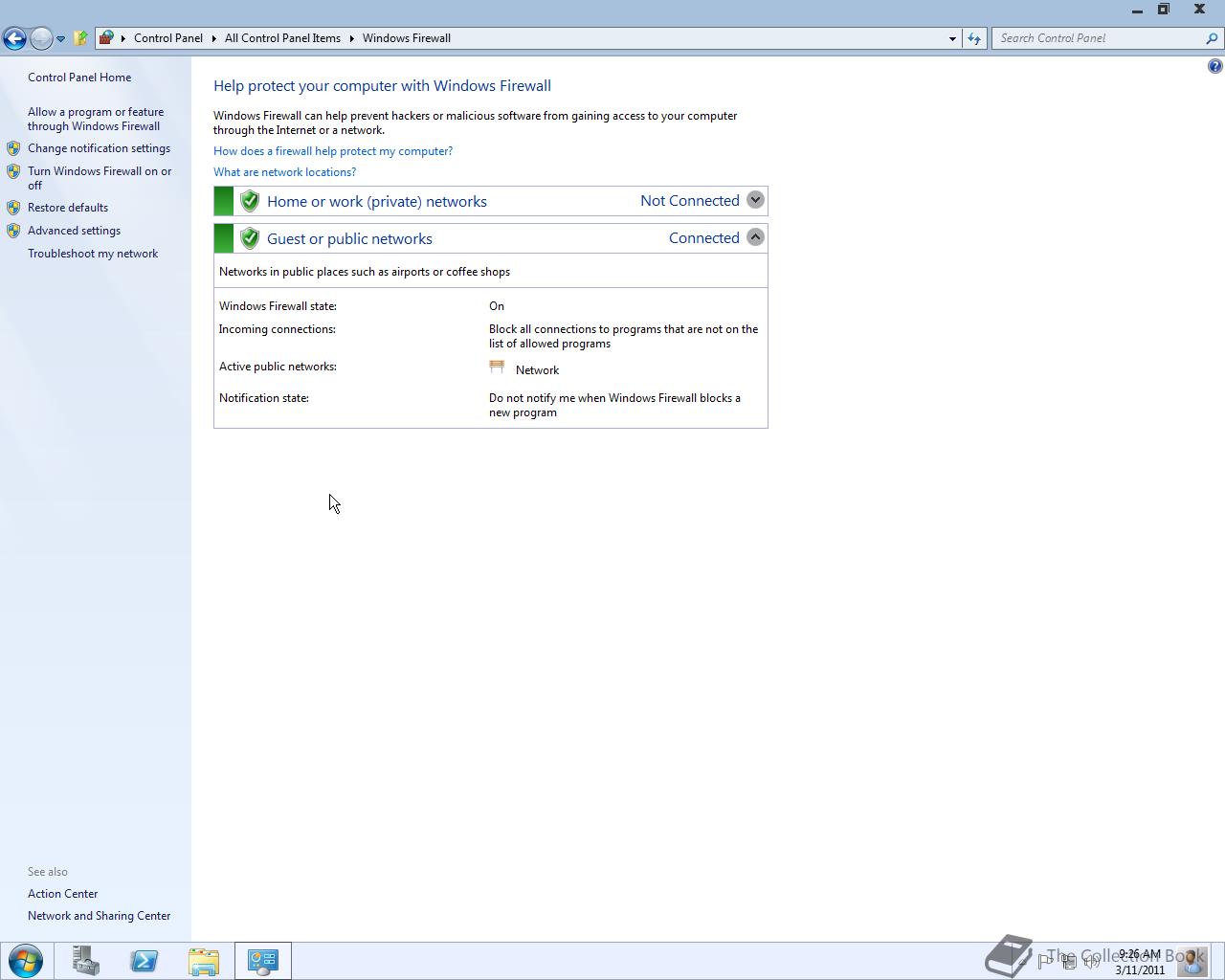Click the green shield of Guest or public networks
Image resolution: width=1225 pixels, height=980 pixels.
click(250, 238)
